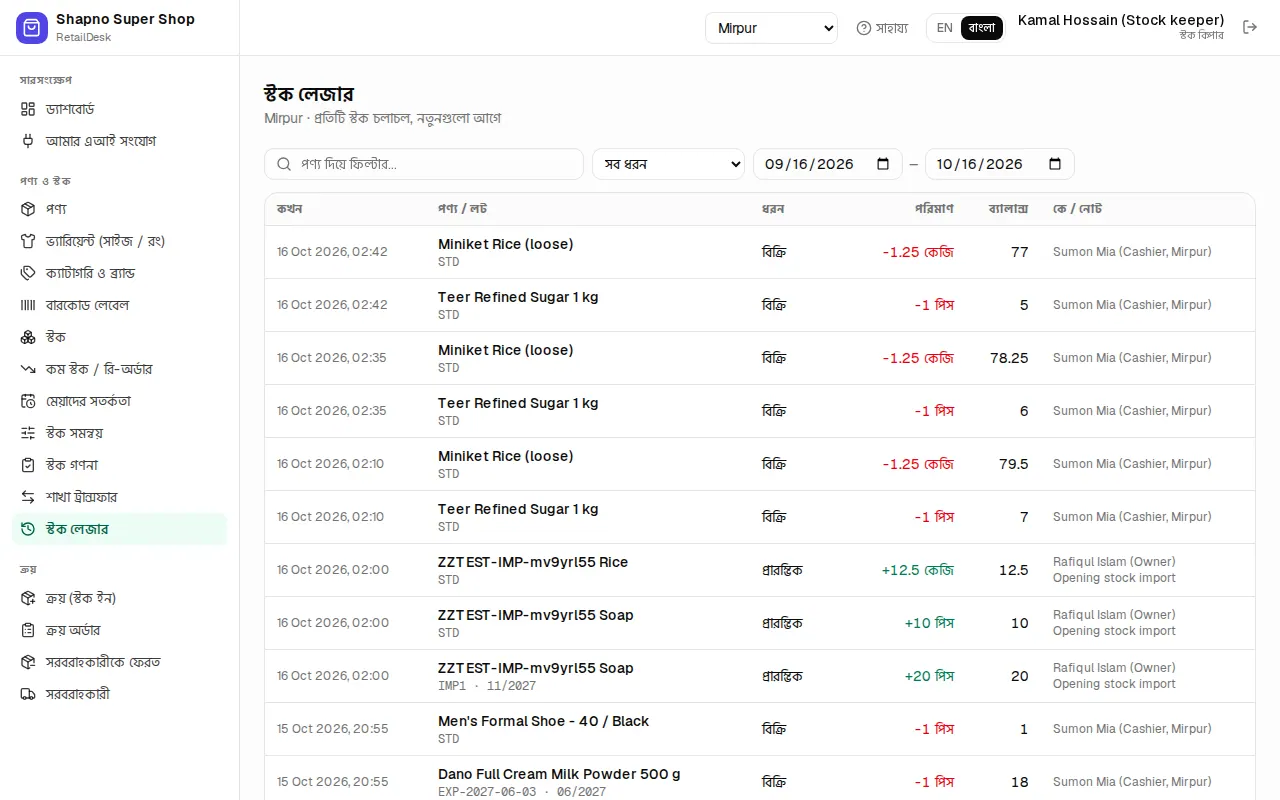Click the package icon for ক্রয় (স্টক ইন)
1280x800 pixels.
click(x=28, y=598)
